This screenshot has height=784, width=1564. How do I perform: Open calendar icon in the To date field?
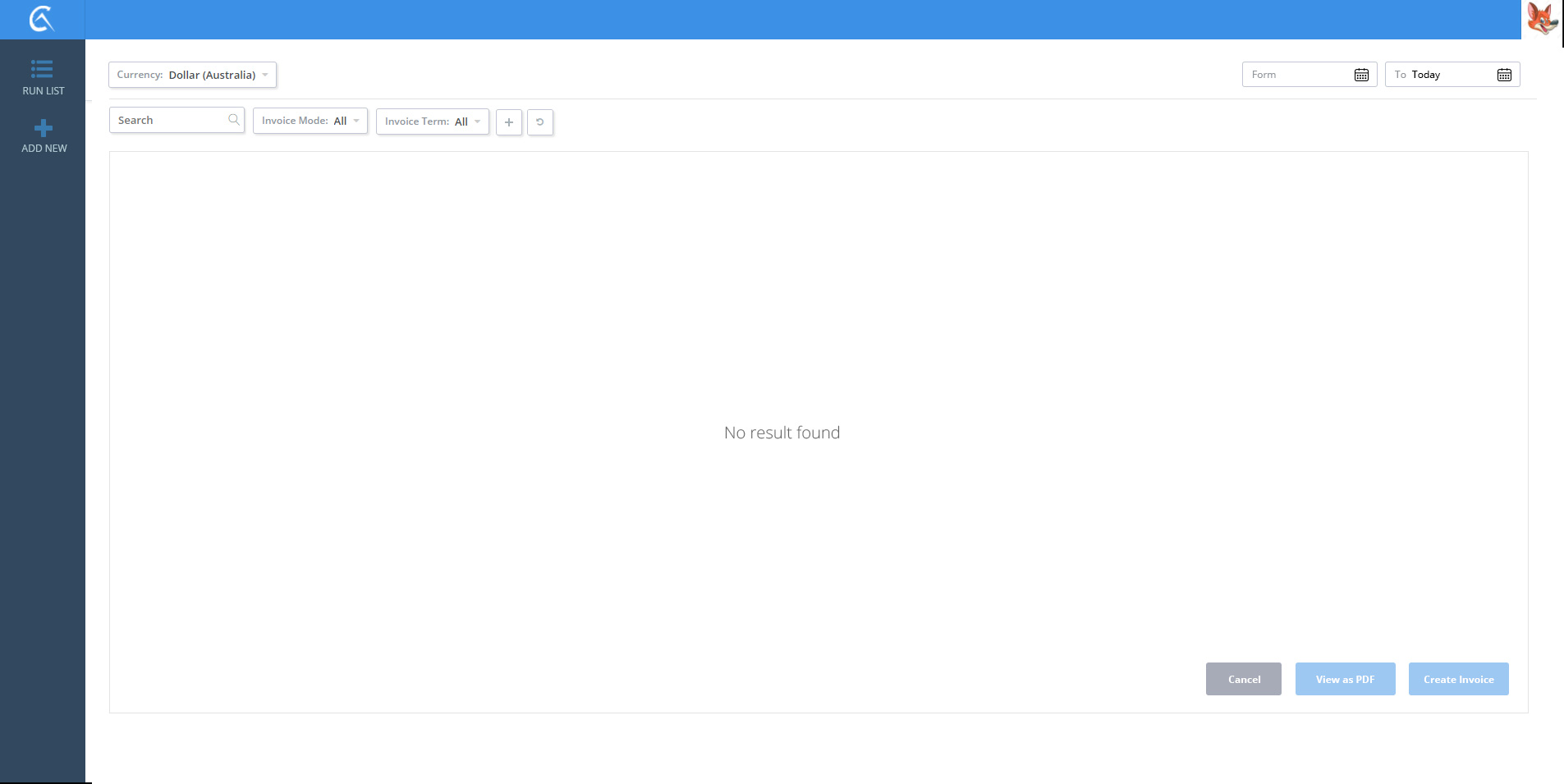tap(1504, 75)
